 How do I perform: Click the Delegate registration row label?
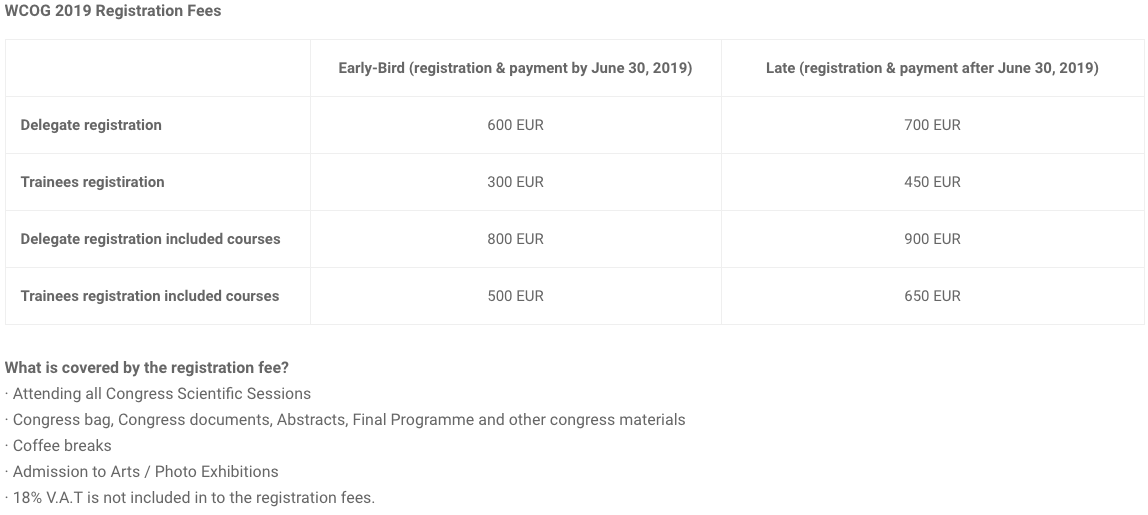[91, 125]
